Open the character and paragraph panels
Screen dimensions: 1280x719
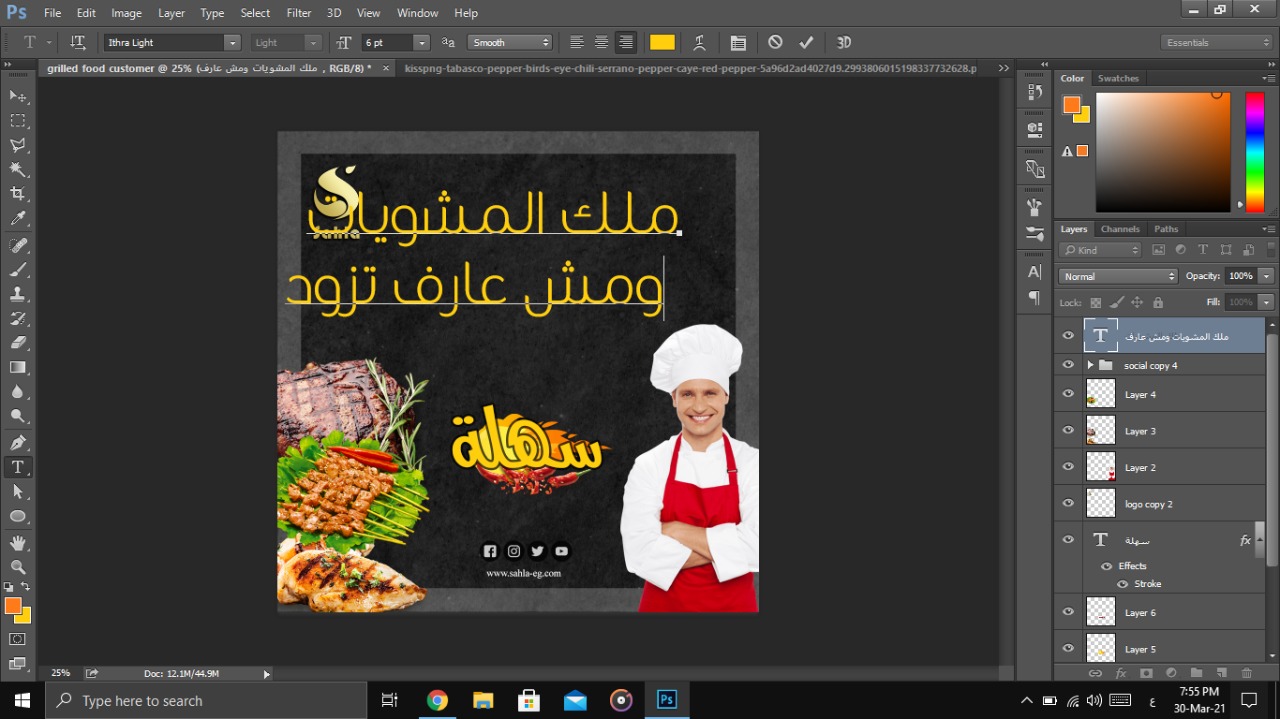(738, 43)
